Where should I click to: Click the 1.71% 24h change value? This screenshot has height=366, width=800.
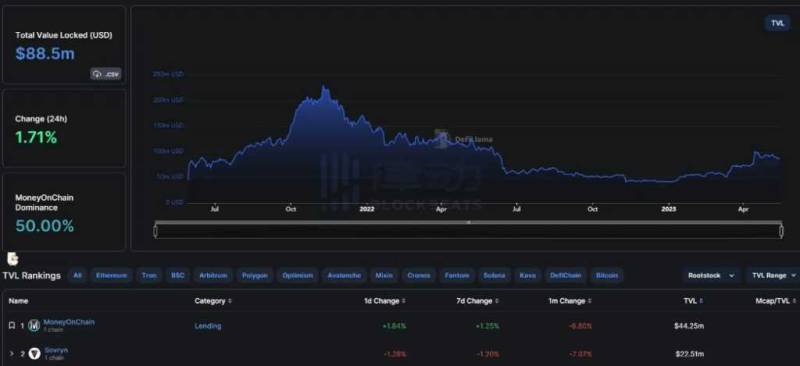point(36,137)
